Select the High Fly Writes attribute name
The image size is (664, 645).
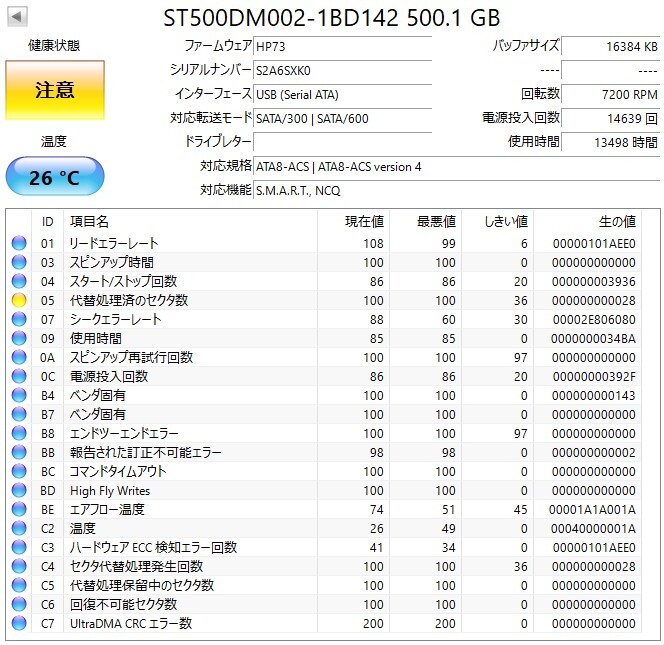pos(110,490)
